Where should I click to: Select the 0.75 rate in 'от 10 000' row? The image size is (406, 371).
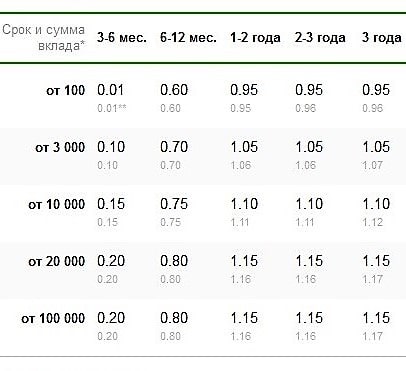(174, 204)
